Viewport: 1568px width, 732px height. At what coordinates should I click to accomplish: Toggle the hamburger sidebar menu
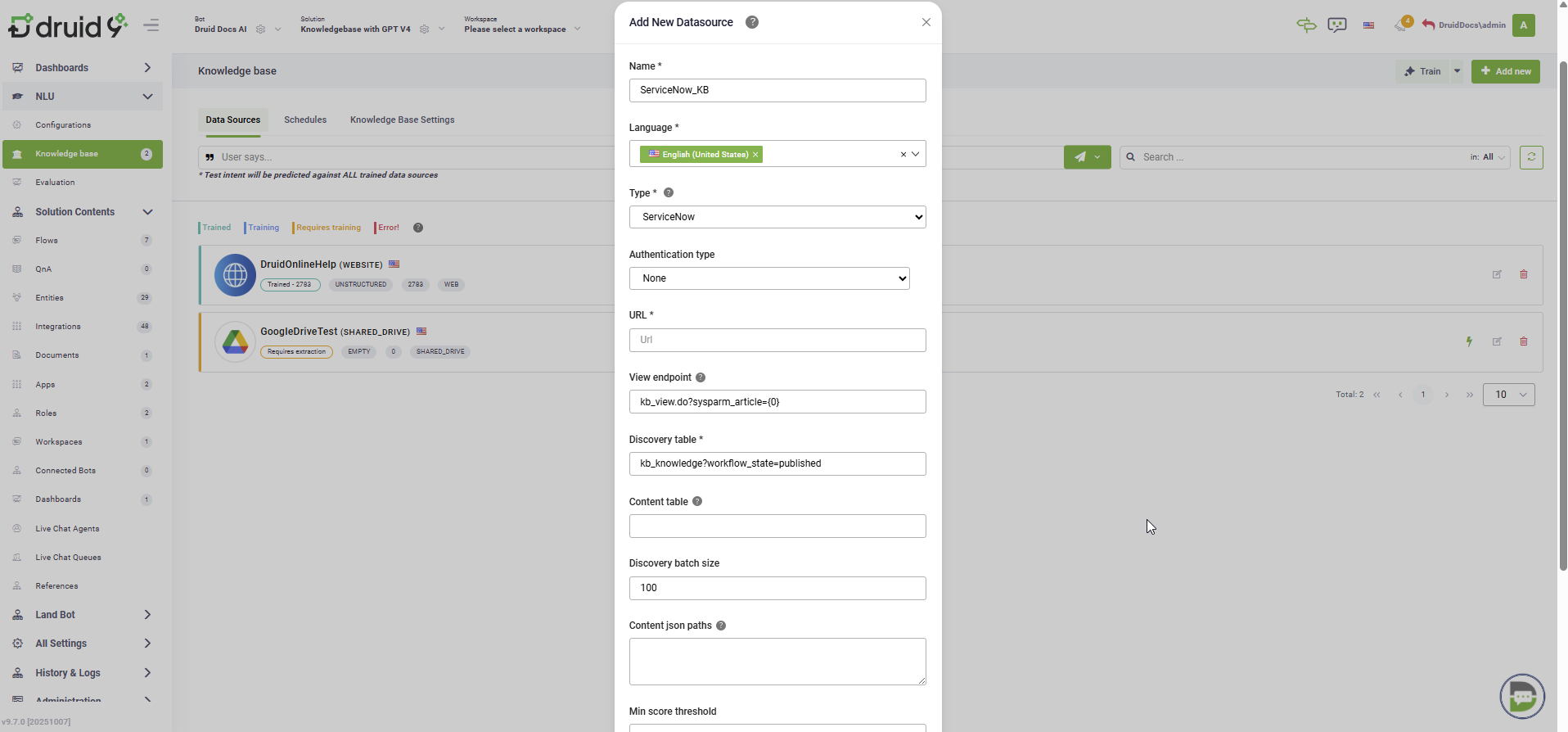click(x=151, y=25)
